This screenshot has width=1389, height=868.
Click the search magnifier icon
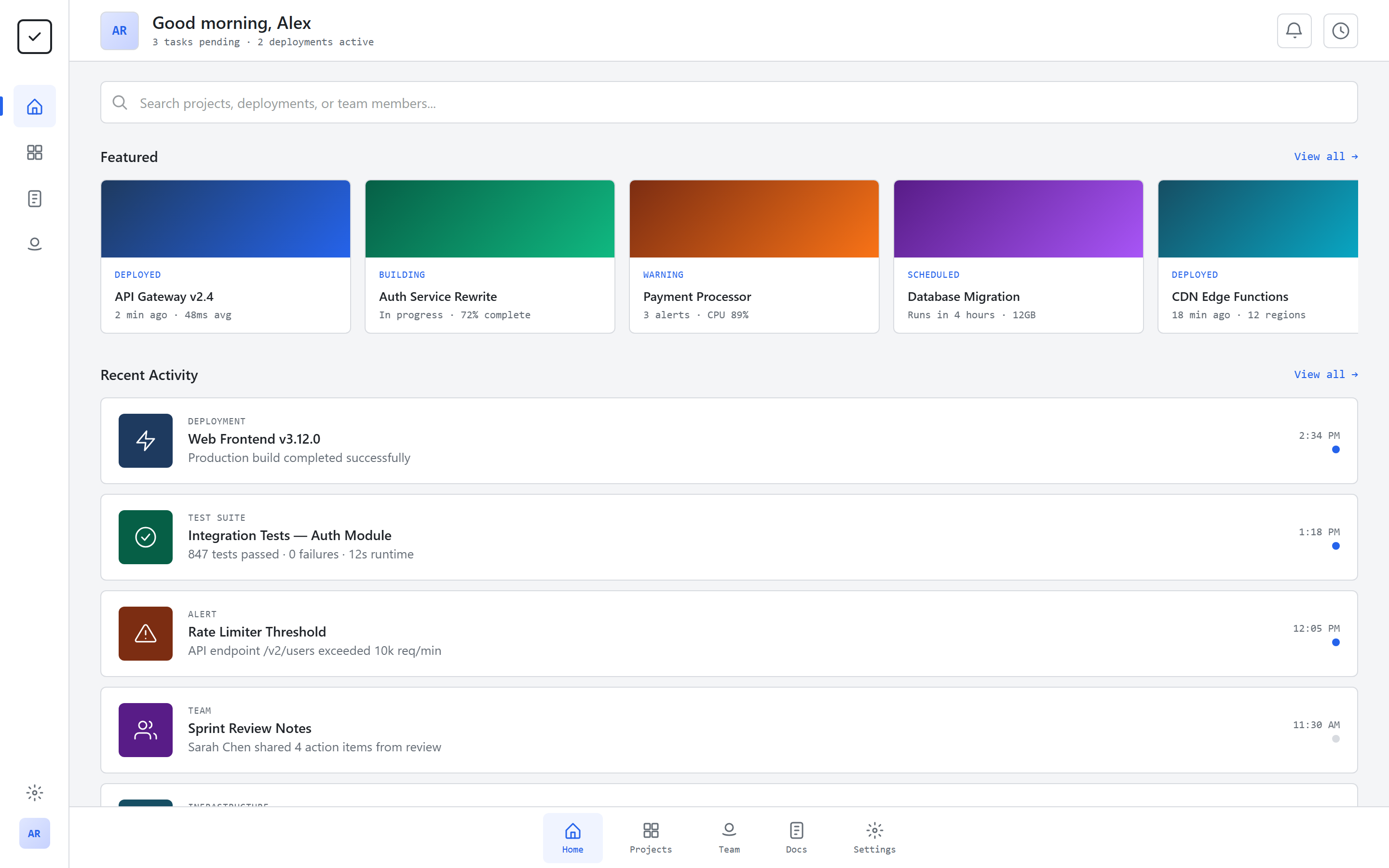point(120,103)
